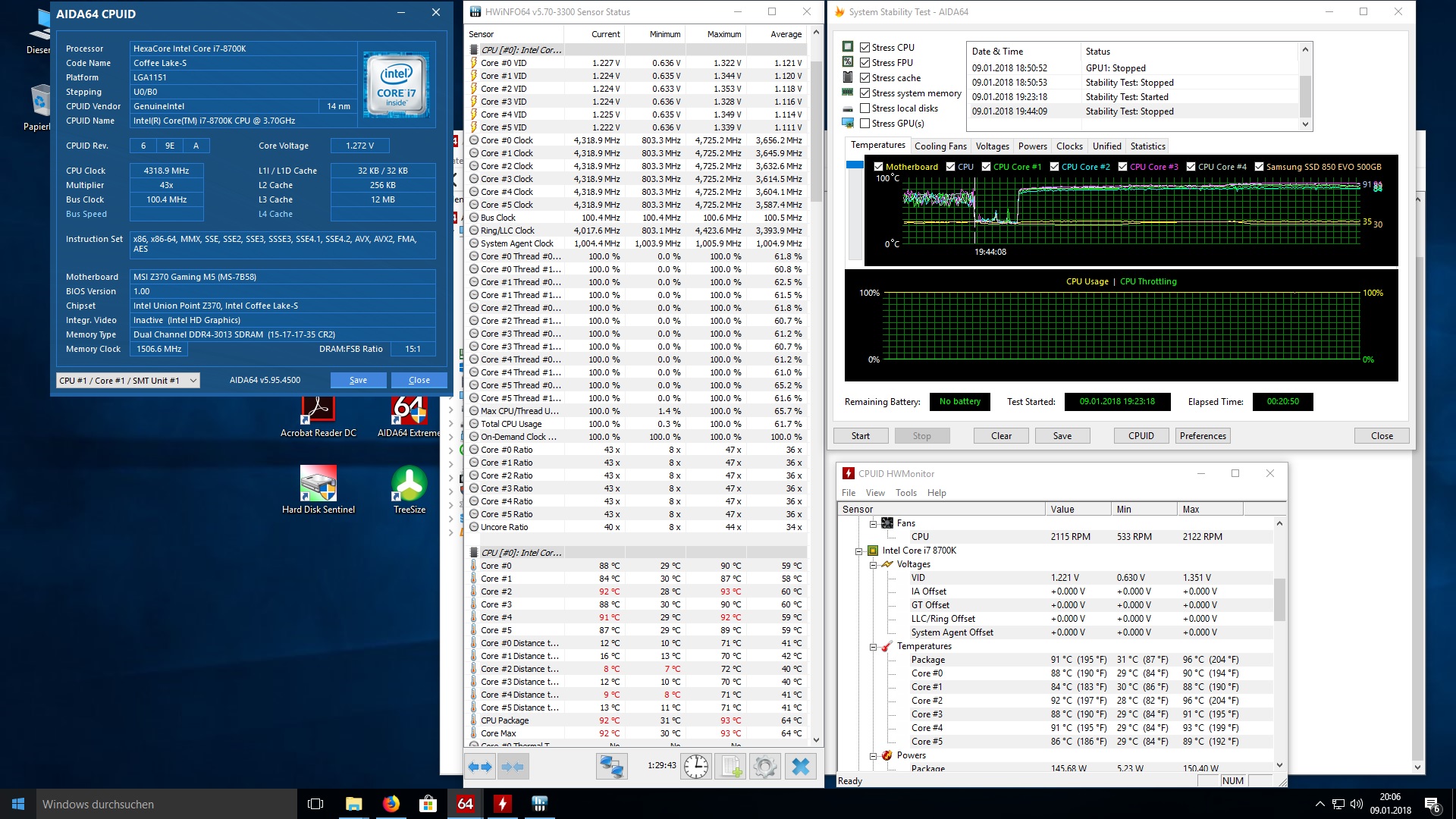Toggle the Motherboard graph checkbox
The width and height of the screenshot is (1456, 819).
tap(878, 167)
